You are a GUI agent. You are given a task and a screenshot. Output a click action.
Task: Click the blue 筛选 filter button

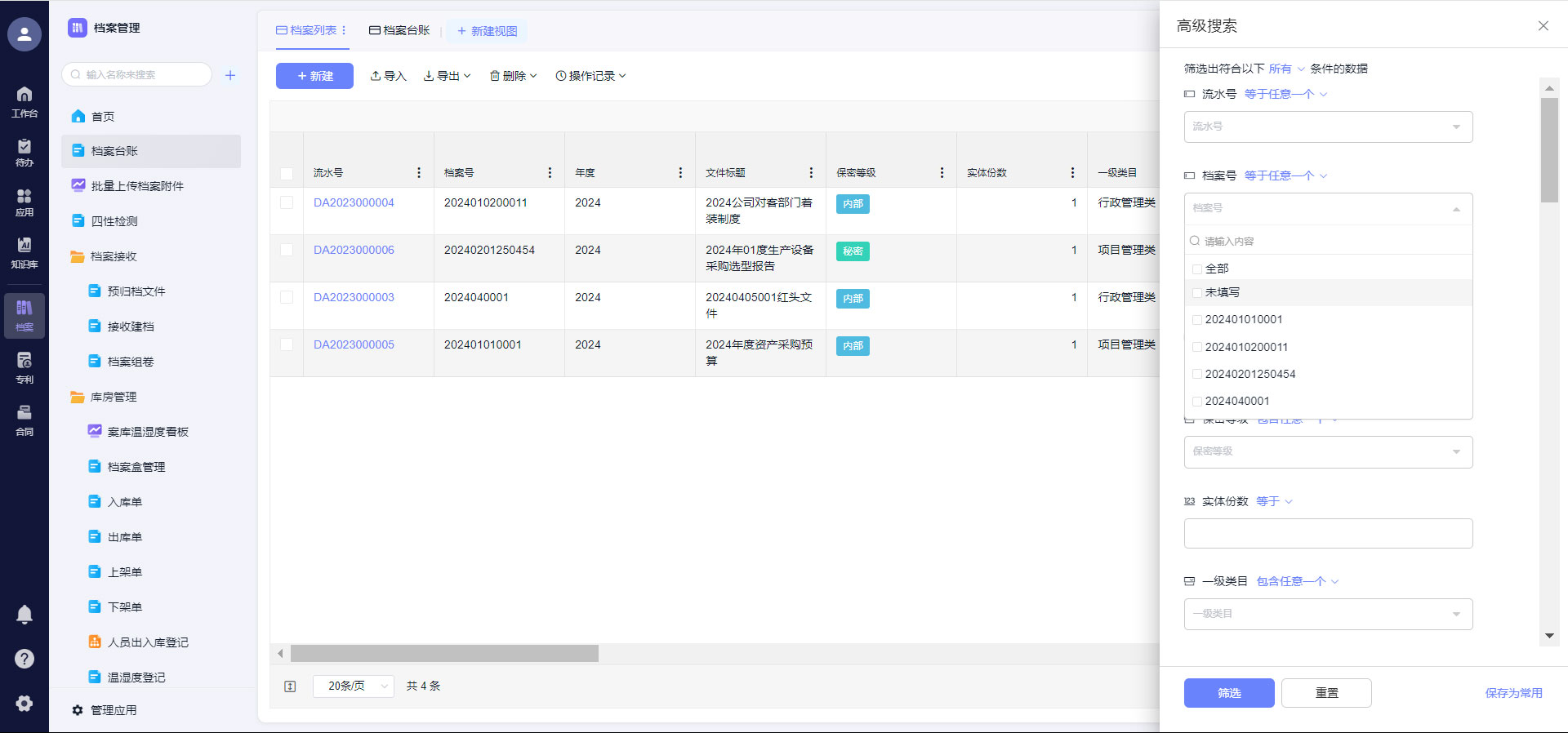pyautogui.click(x=1228, y=693)
